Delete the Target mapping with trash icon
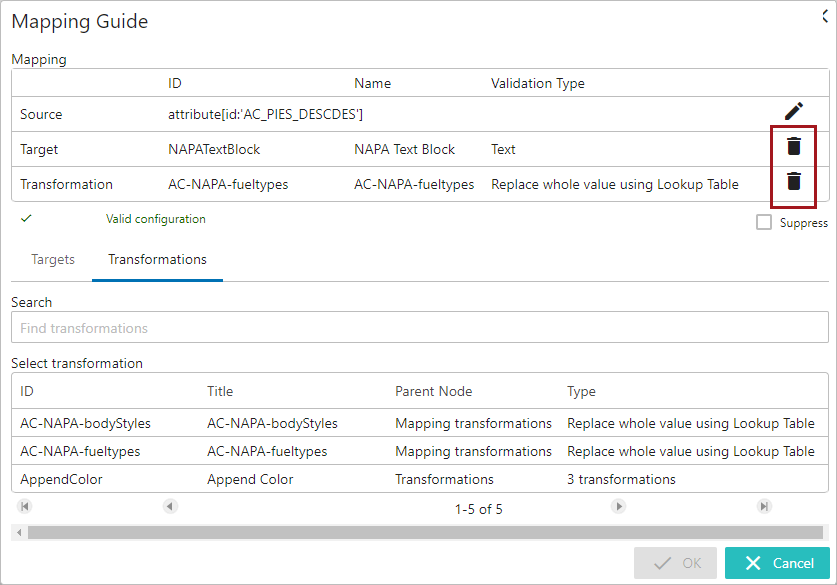Viewport: 837px width, 585px height. (x=793, y=146)
